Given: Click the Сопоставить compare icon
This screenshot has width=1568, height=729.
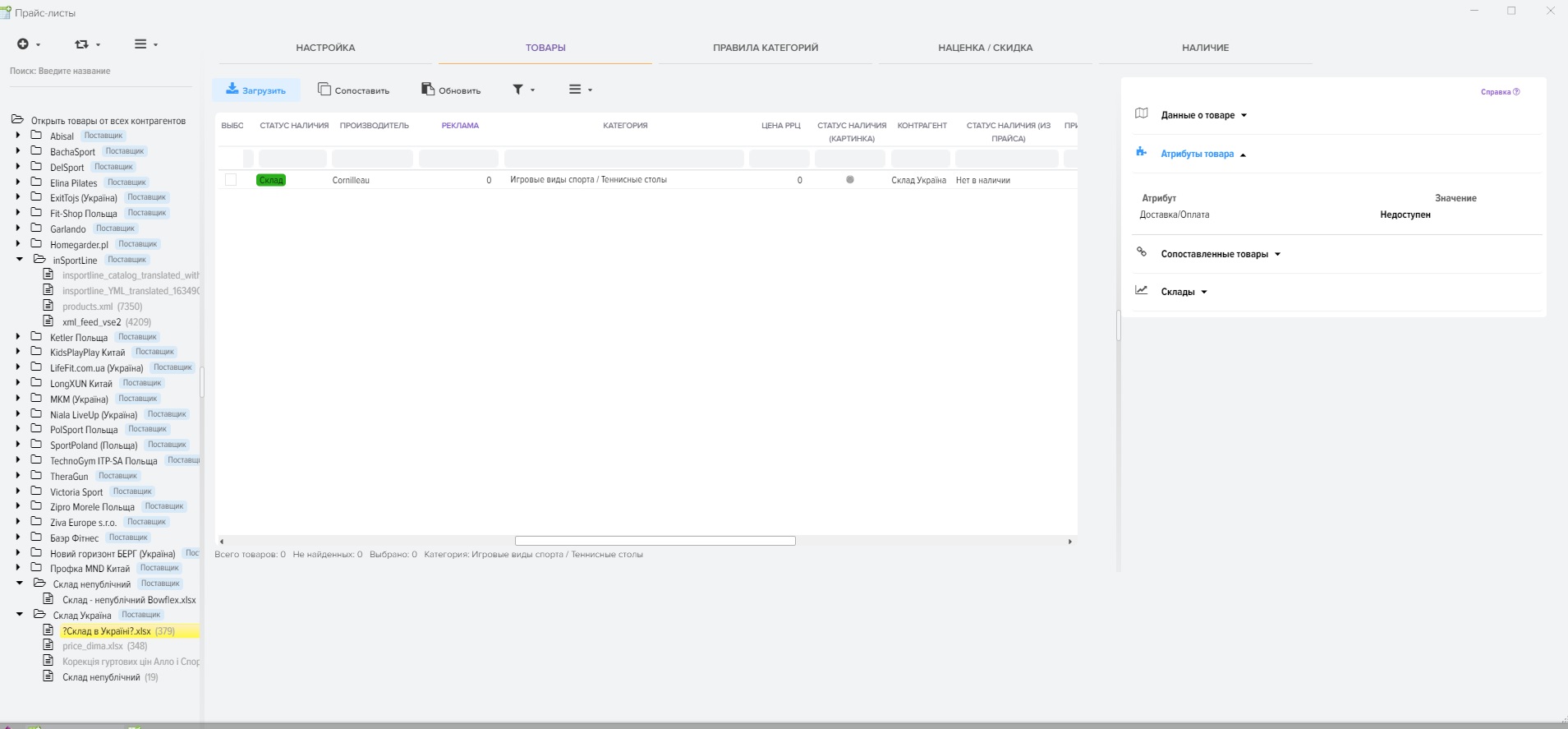Looking at the screenshot, I should pyautogui.click(x=324, y=89).
